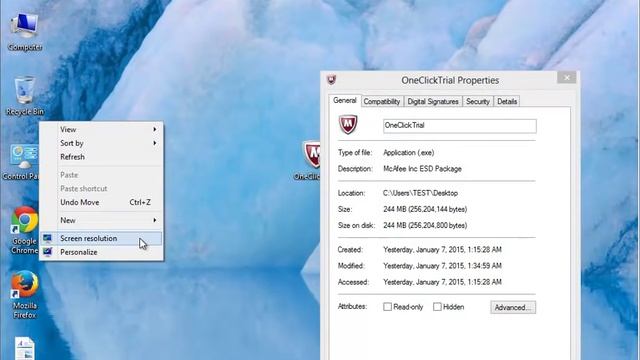Choose Personalize from the context menu
The height and width of the screenshot is (360, 640).
[x=101, y=252]
